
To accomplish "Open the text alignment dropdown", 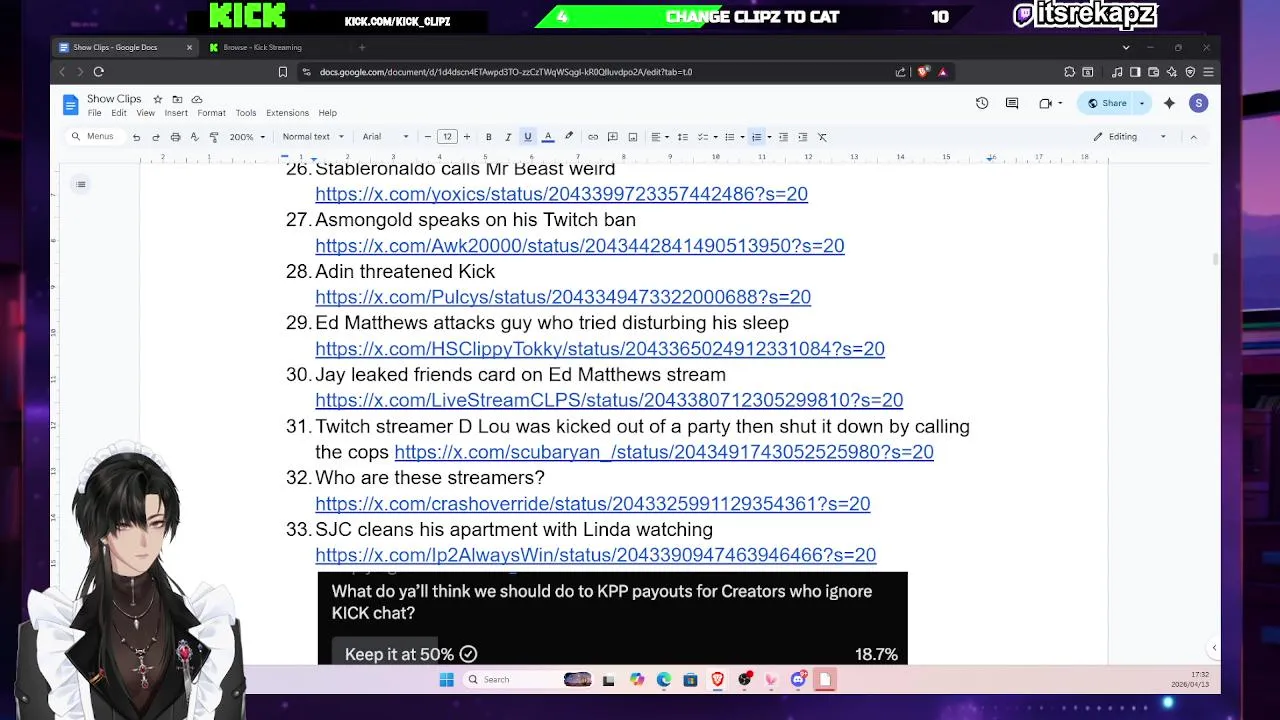I will coord(659,137).
